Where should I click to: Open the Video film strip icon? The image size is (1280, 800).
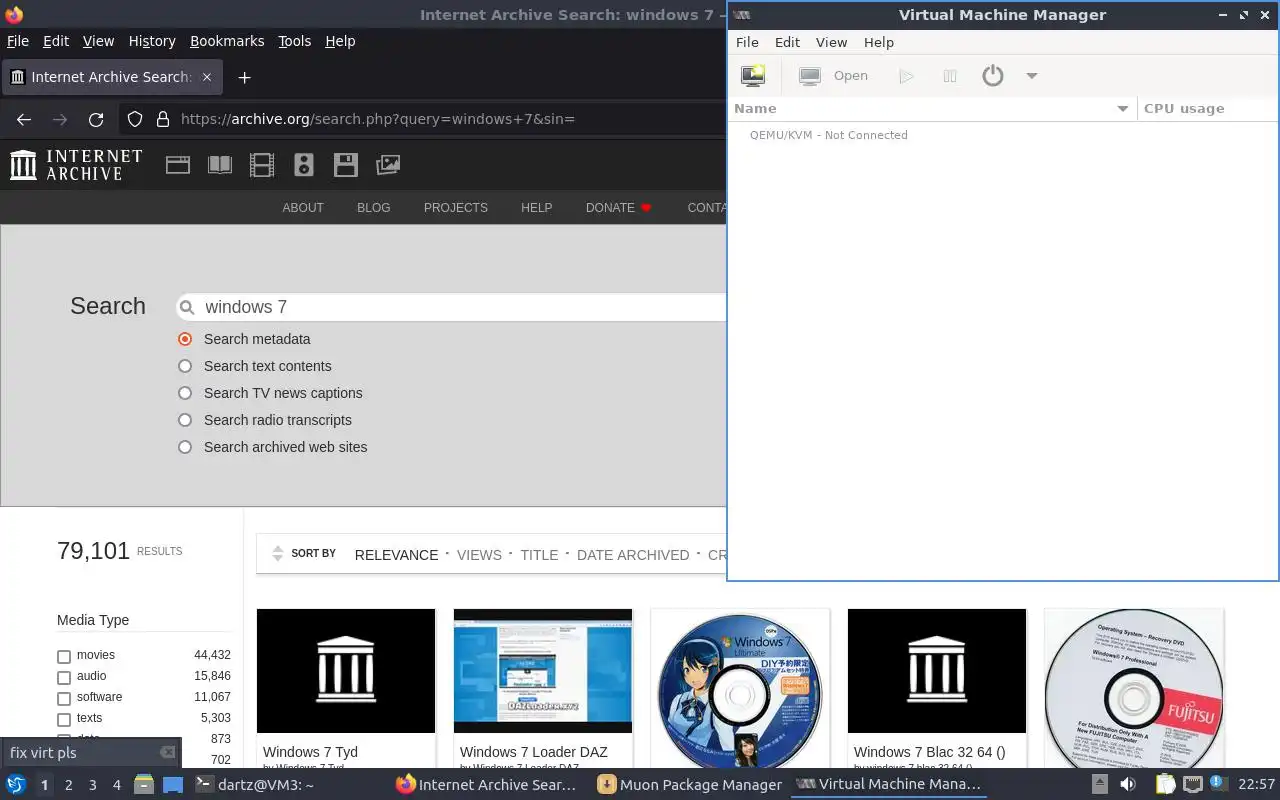point(262,165)
